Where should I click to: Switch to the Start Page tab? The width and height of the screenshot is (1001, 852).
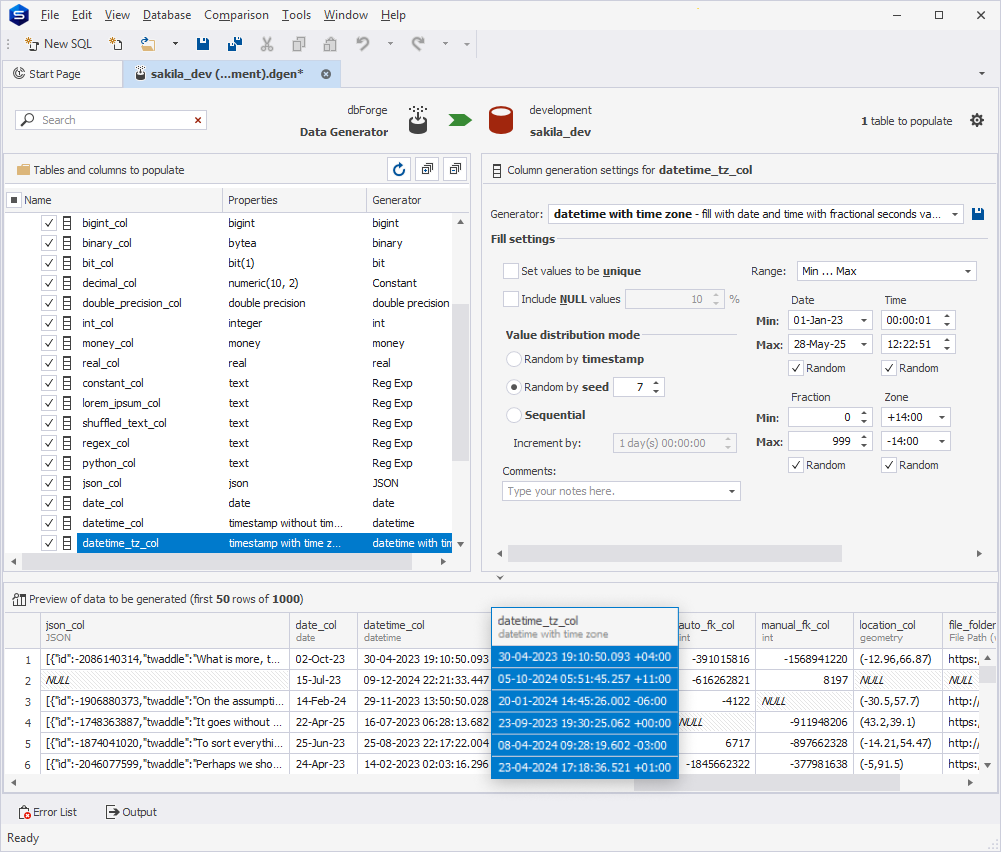coord(55,74)
